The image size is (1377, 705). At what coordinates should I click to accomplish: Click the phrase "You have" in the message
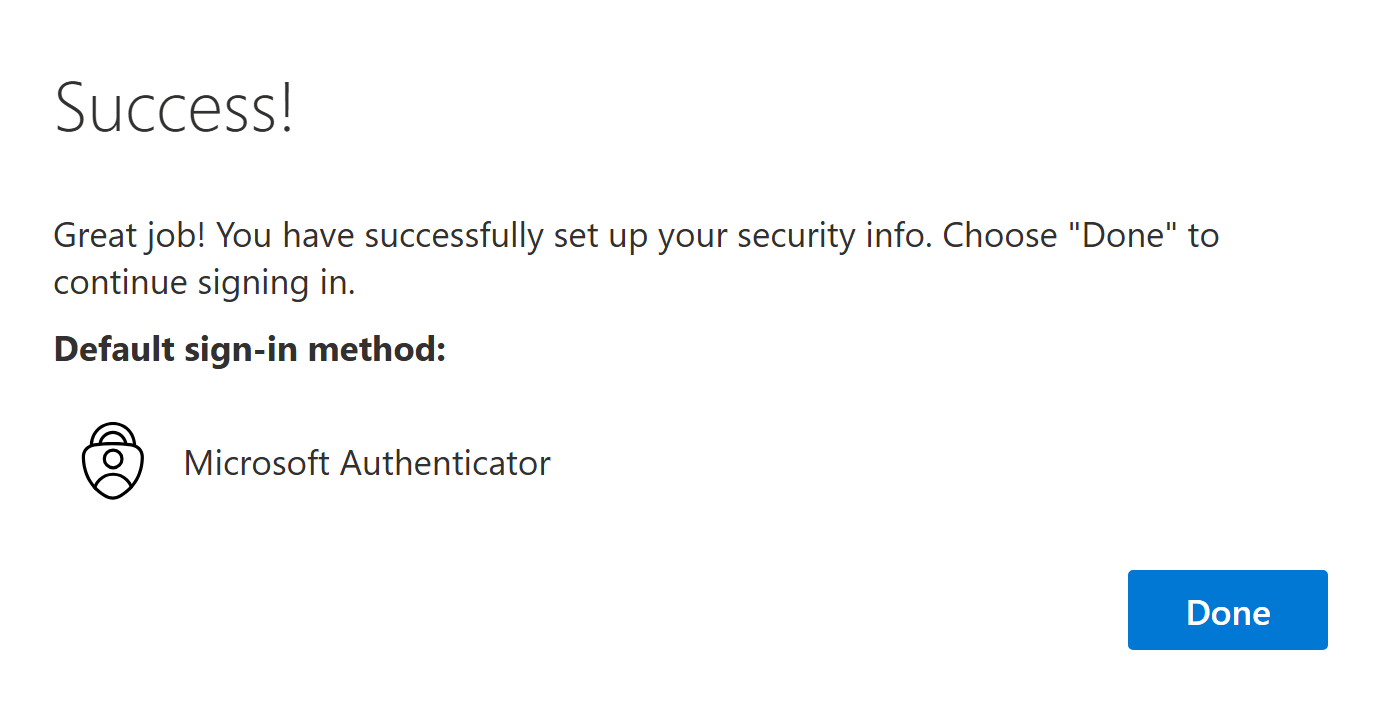(x=286, y=236)
